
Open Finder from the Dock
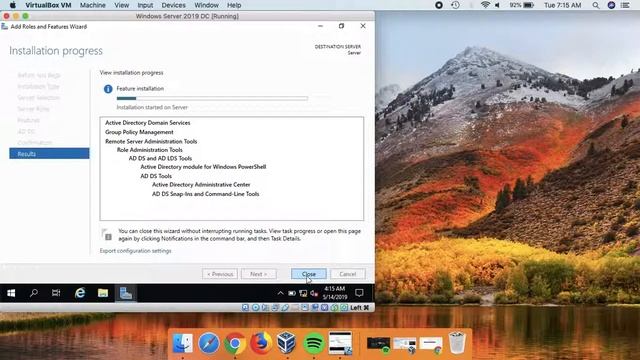click(182, 343)
